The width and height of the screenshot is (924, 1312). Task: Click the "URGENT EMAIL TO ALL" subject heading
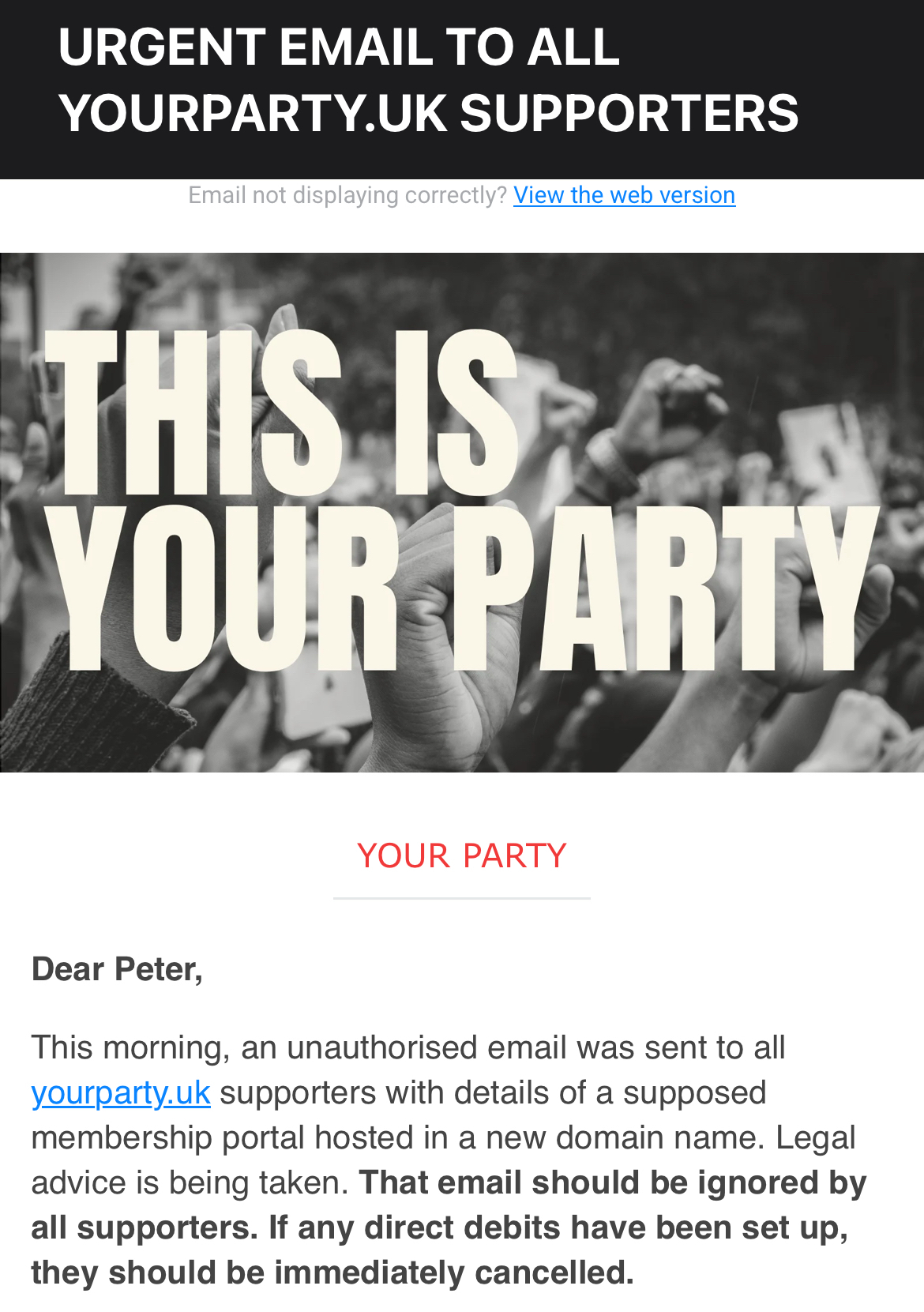(x=339, y=47)
